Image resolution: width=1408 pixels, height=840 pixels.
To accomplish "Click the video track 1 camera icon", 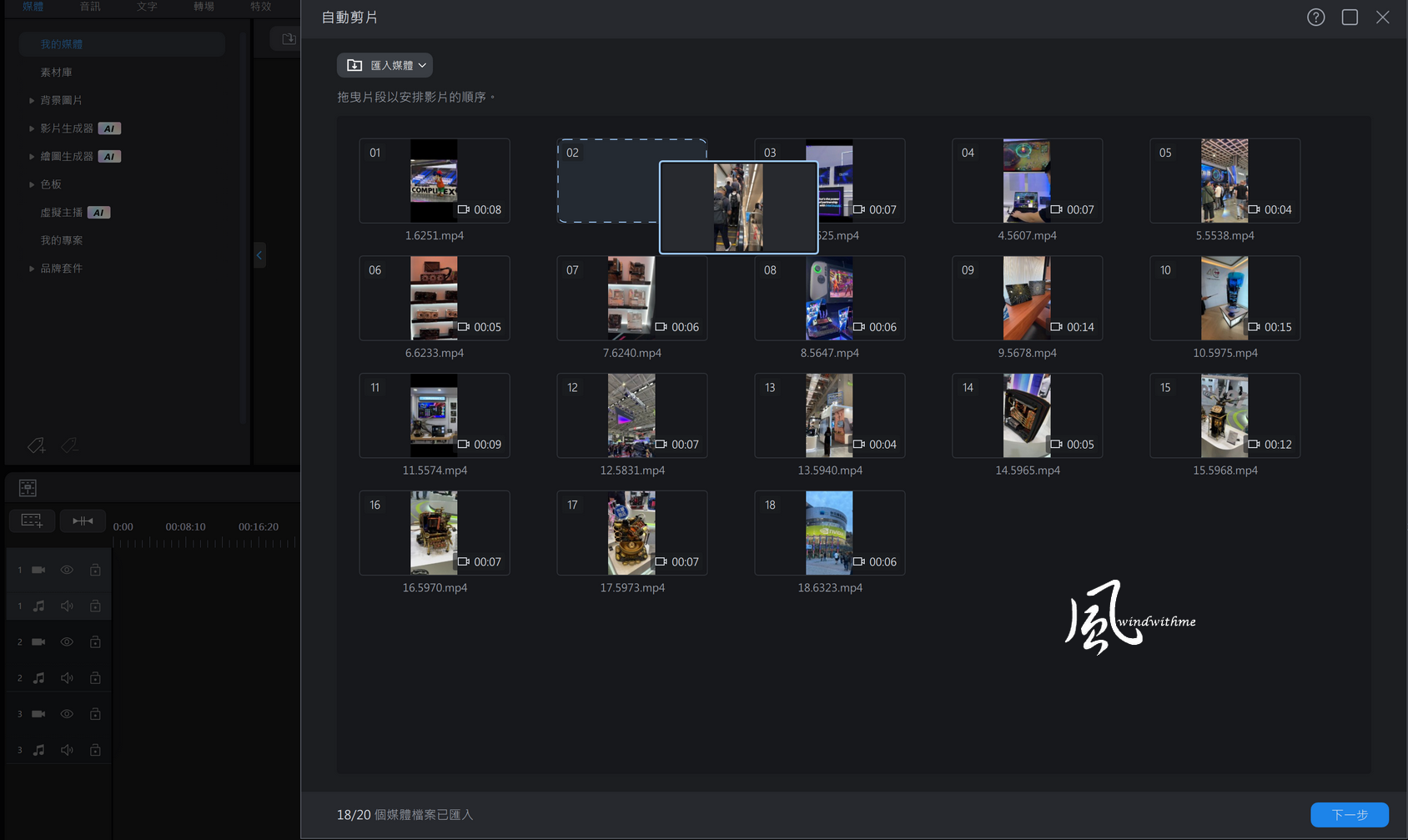I will pyautogui.click(x=38, y=570).
